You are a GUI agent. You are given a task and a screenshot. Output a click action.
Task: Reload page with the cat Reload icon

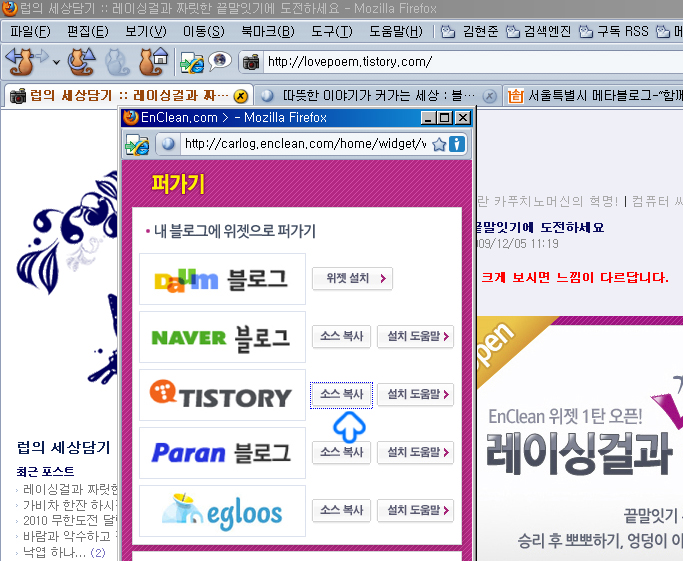(81, 61)
